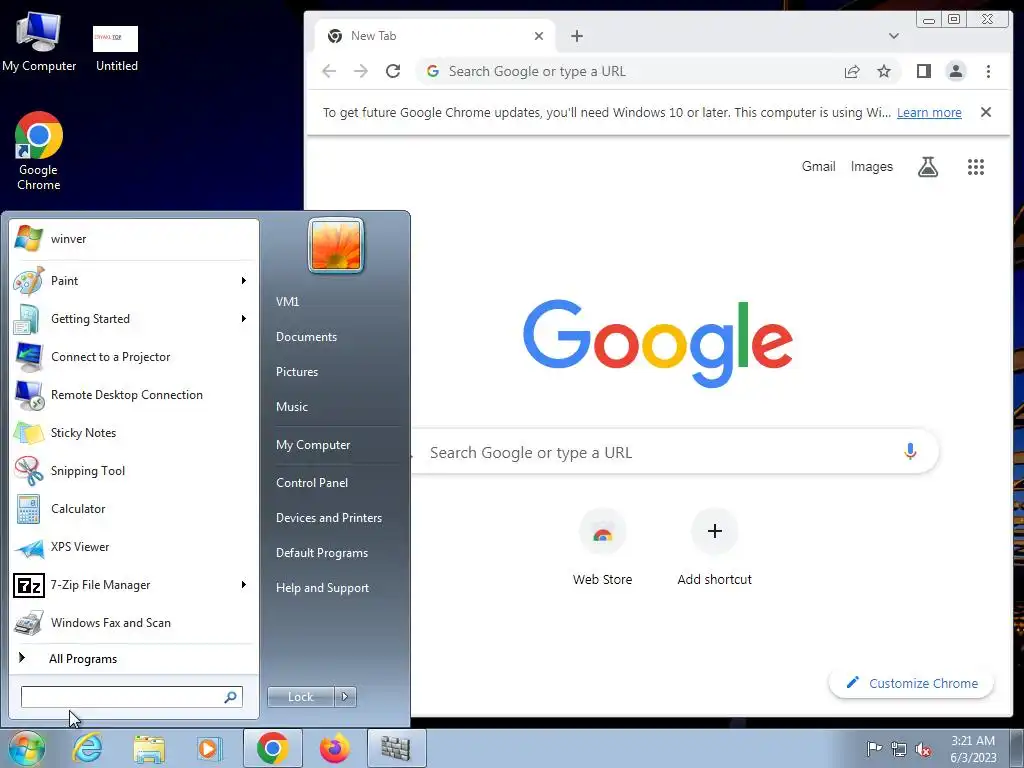This screenshot has height=768, width=1024.
Task: Open a new Chrome tab with plus
Action: tap(577, 36)
